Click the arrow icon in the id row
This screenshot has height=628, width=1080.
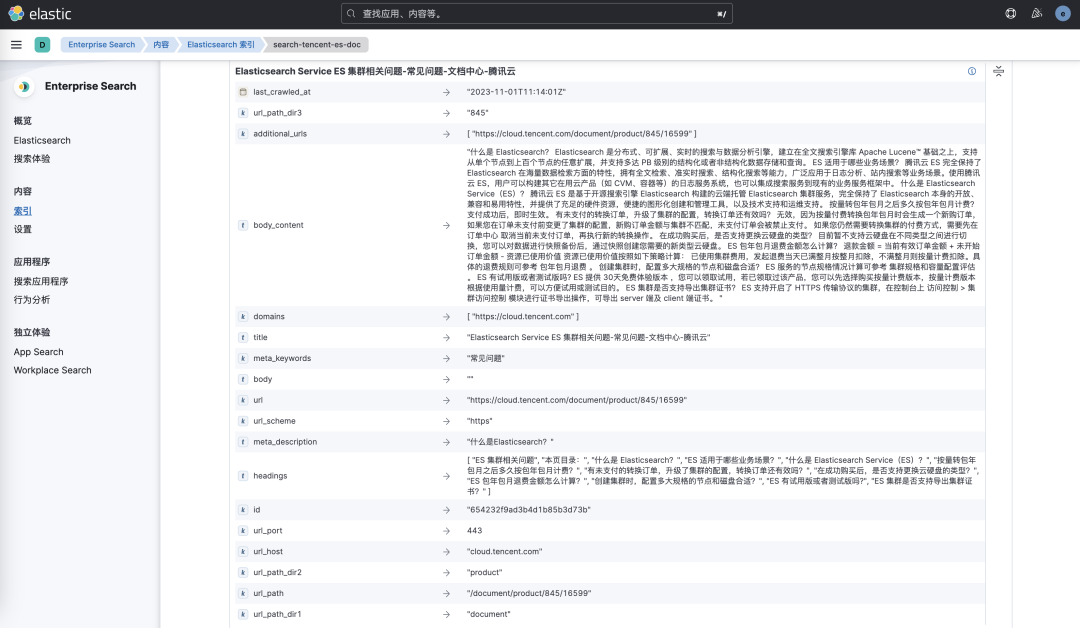446,510
